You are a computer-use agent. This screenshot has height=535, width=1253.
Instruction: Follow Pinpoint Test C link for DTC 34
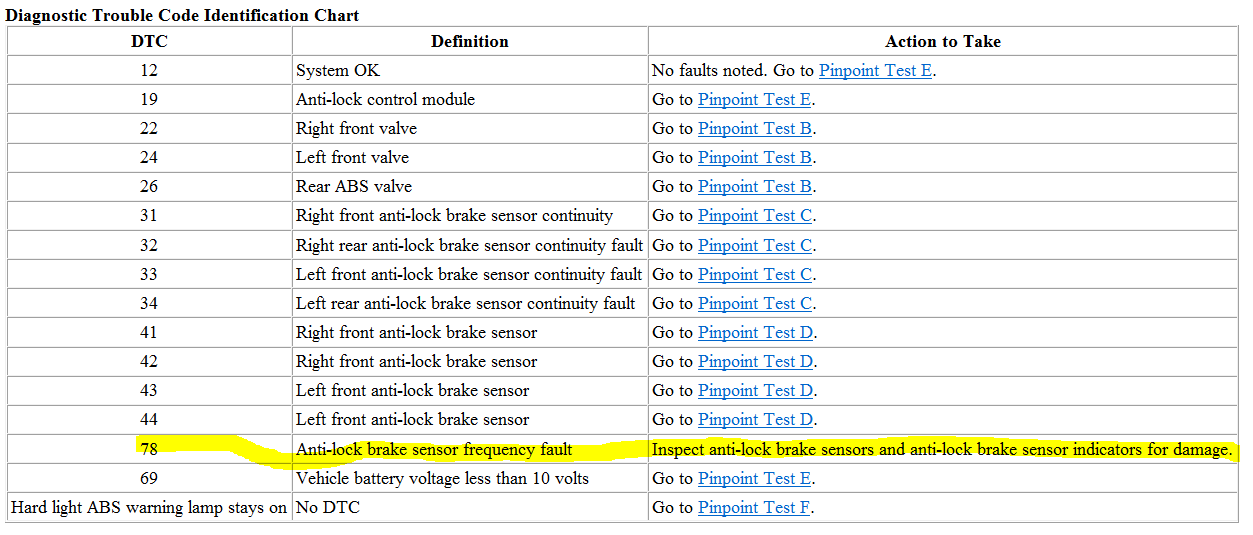754,303
